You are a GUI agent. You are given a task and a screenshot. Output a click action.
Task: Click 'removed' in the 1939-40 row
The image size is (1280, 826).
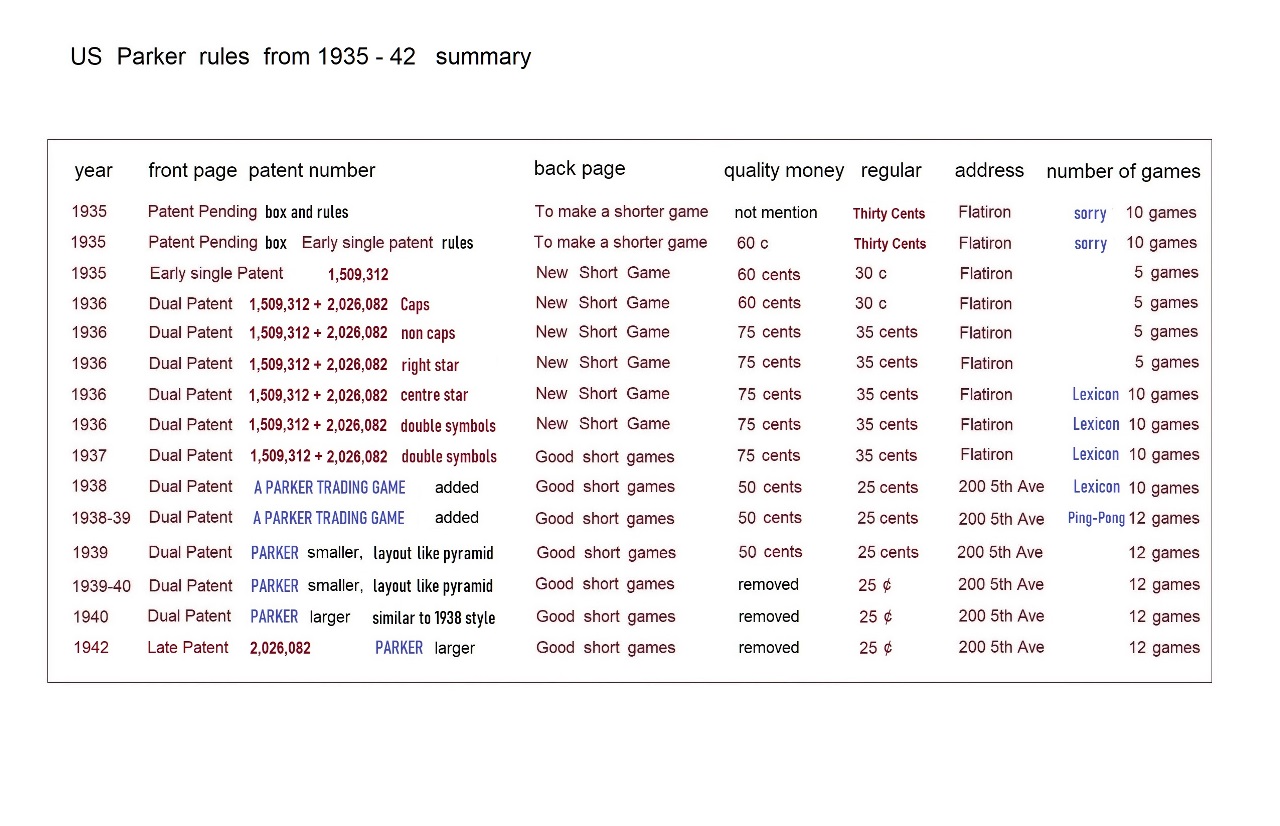click(769, 585)
